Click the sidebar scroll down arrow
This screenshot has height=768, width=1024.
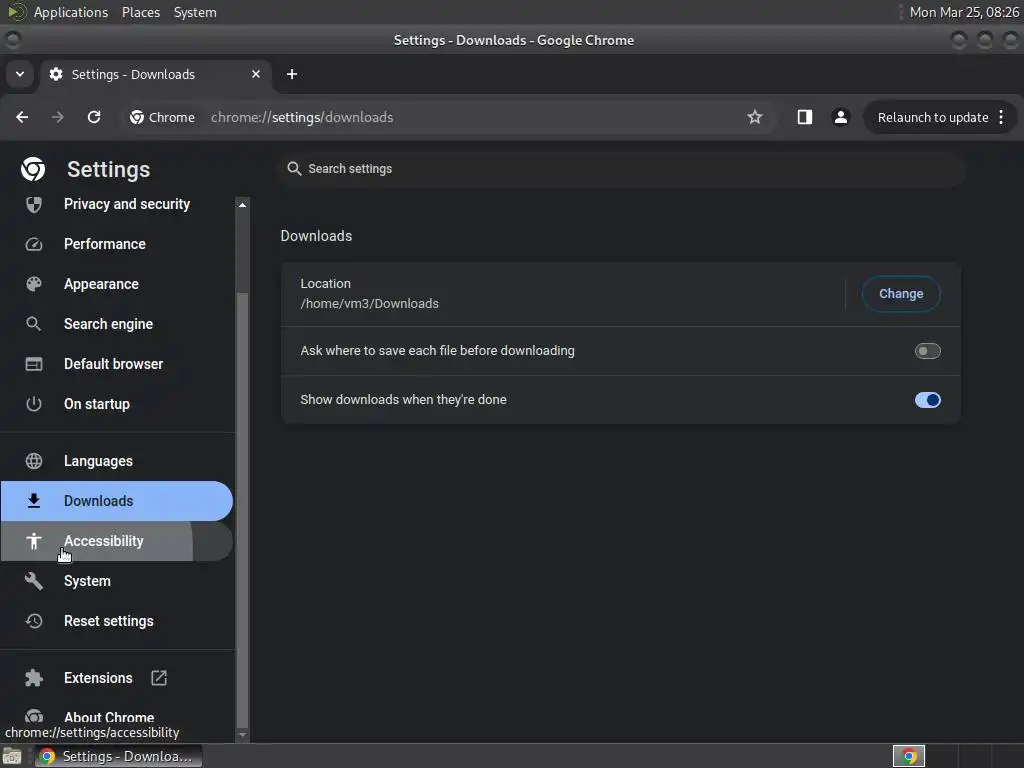tap(242, 735)
